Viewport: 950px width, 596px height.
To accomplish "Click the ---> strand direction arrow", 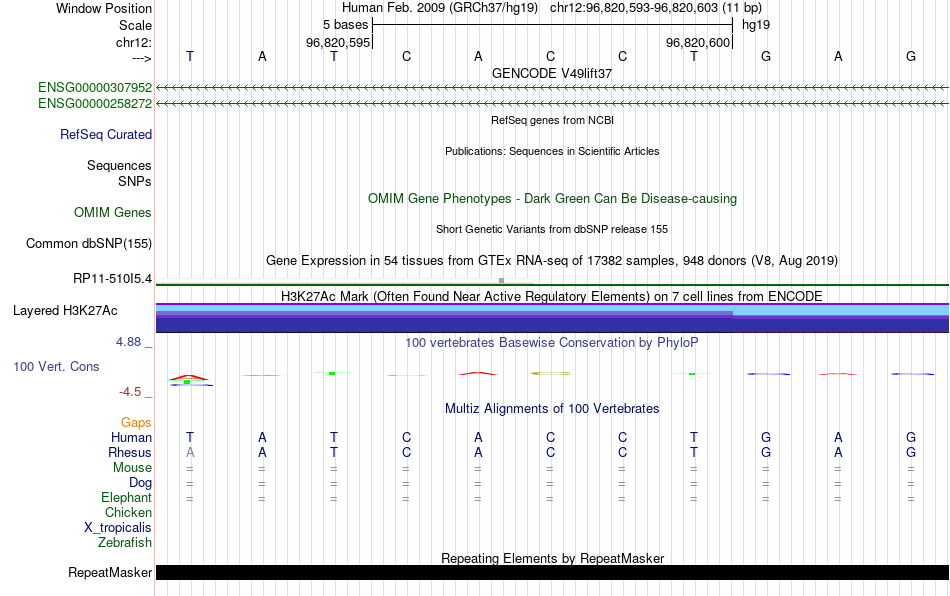I will click(x=142, y=58).
